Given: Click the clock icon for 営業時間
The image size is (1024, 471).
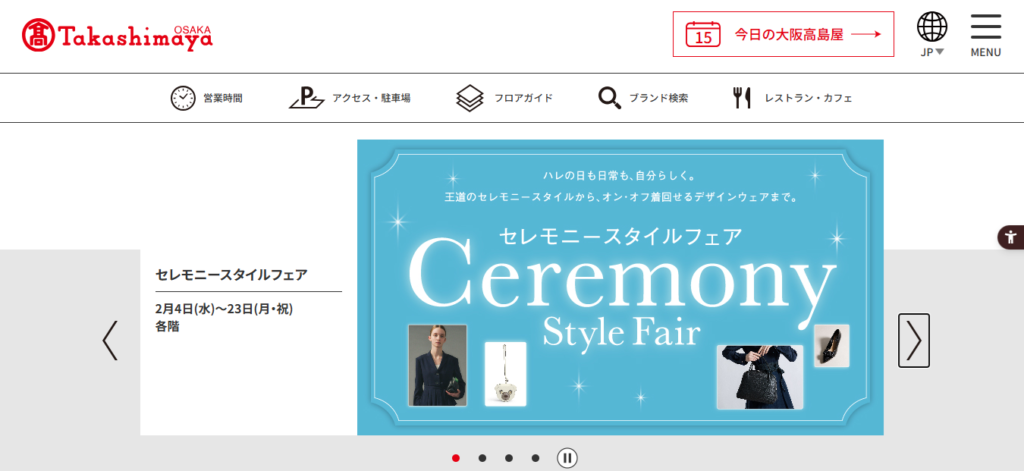Looking at the screenshot, I should [x=183, y=98].
